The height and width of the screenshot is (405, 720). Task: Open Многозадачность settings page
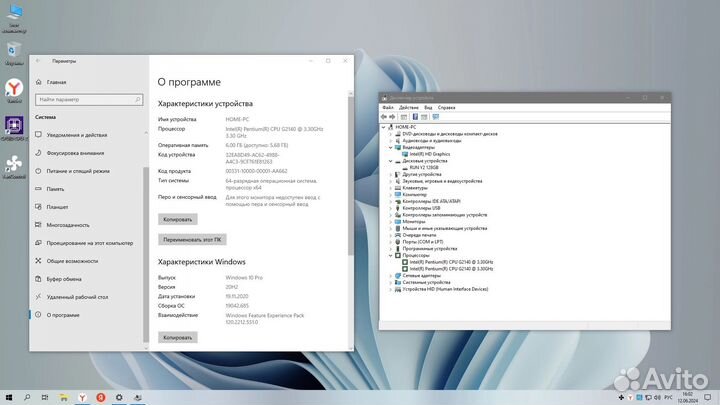click(62, 225)
